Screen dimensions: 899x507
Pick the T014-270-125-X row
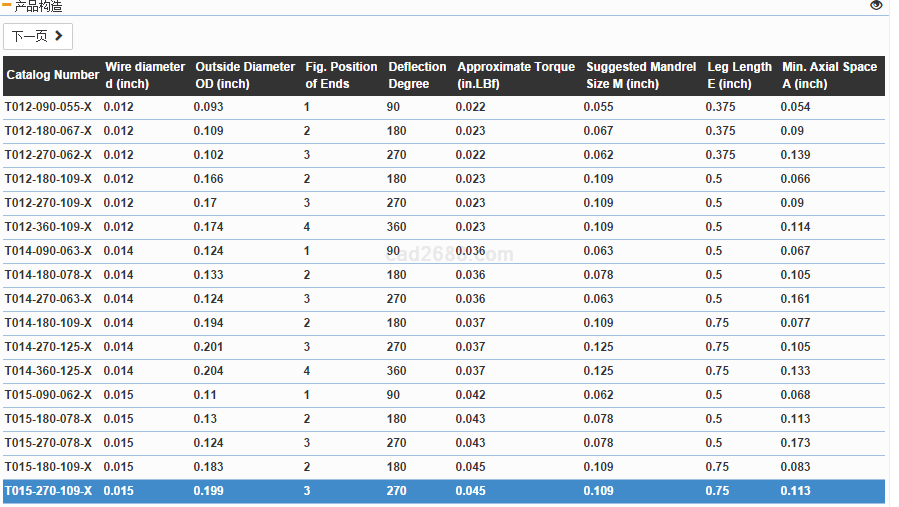(x=48, y=347)
